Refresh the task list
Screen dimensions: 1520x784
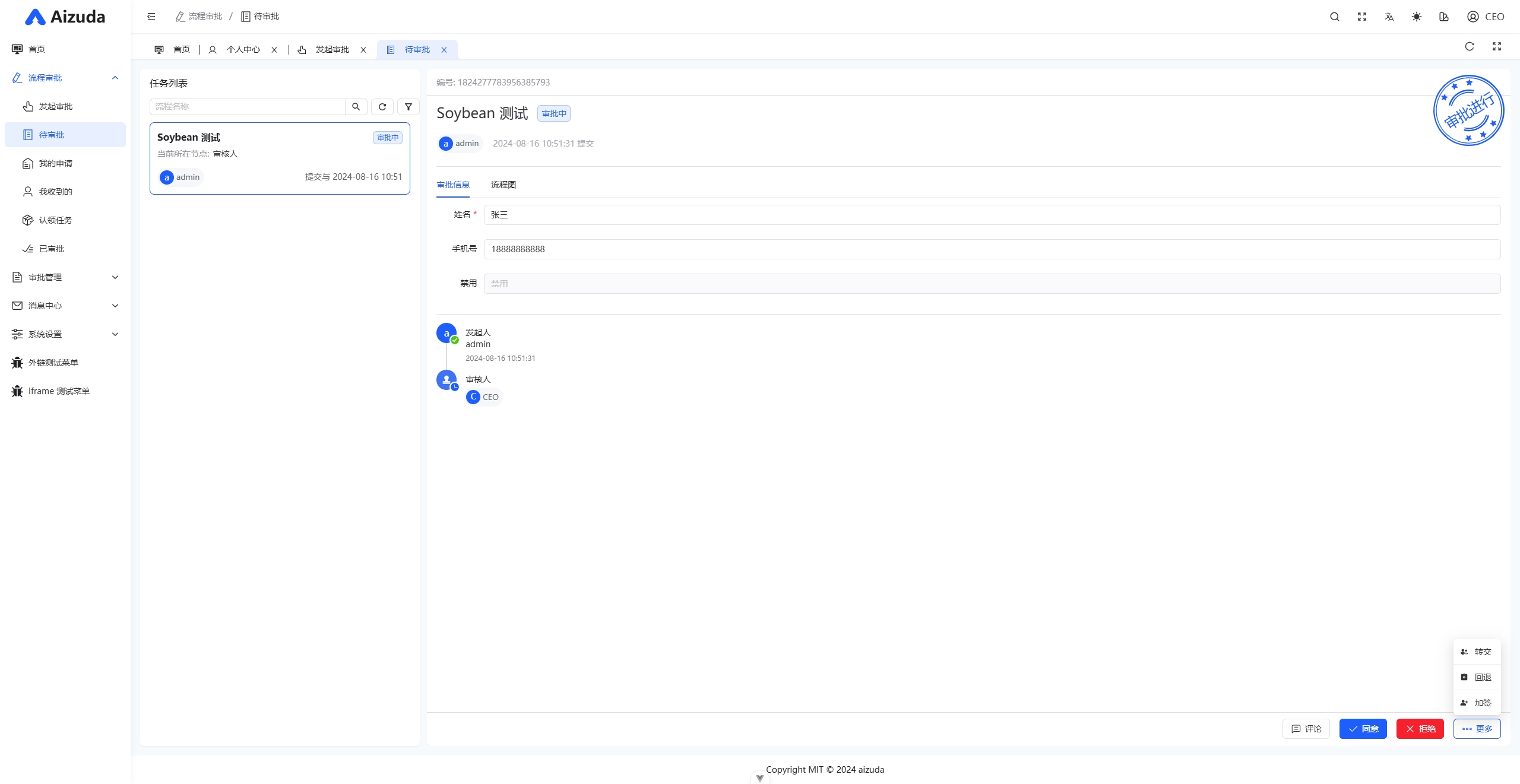[x=382, y=107]
